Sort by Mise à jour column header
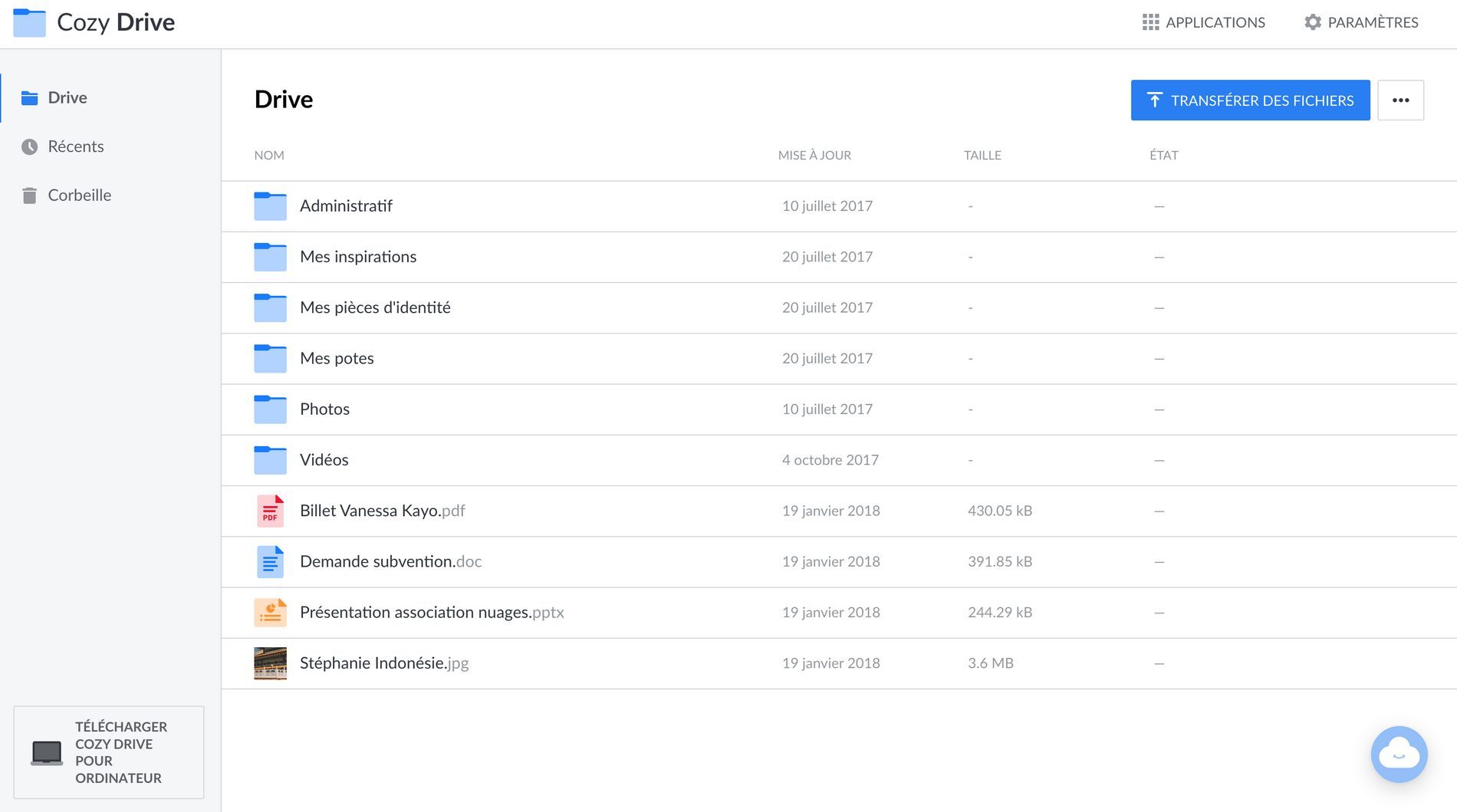Viewport: 1457px width, 812px height. click(814, 156)
